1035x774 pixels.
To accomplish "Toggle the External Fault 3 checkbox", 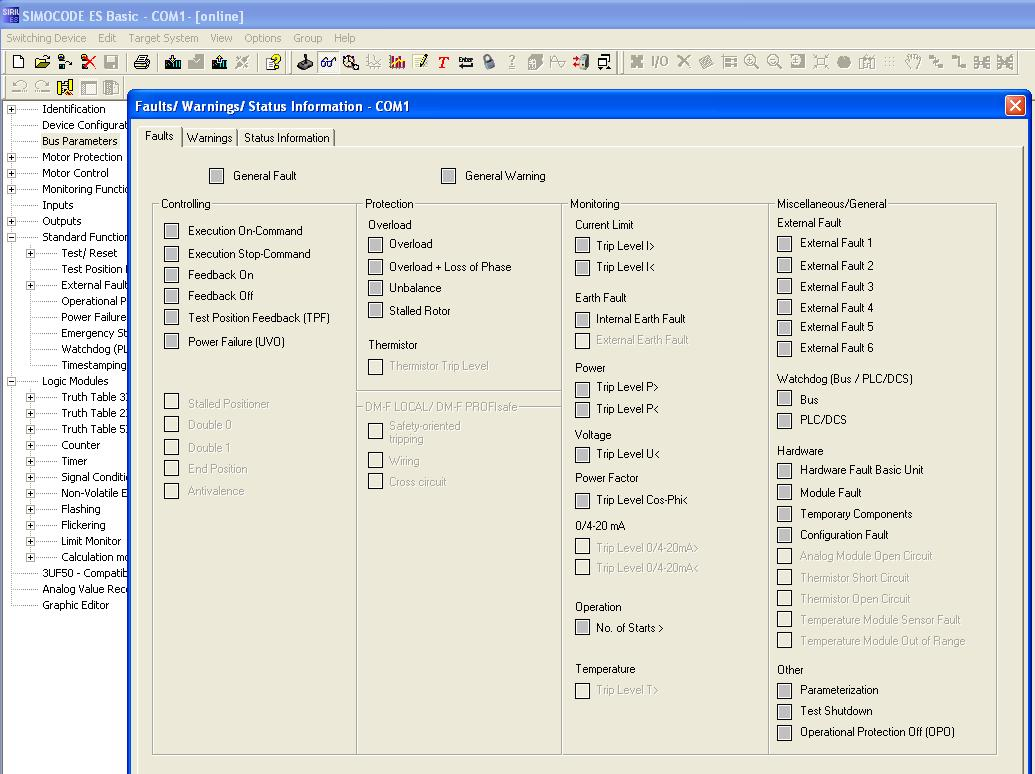I will coord(784,286).
